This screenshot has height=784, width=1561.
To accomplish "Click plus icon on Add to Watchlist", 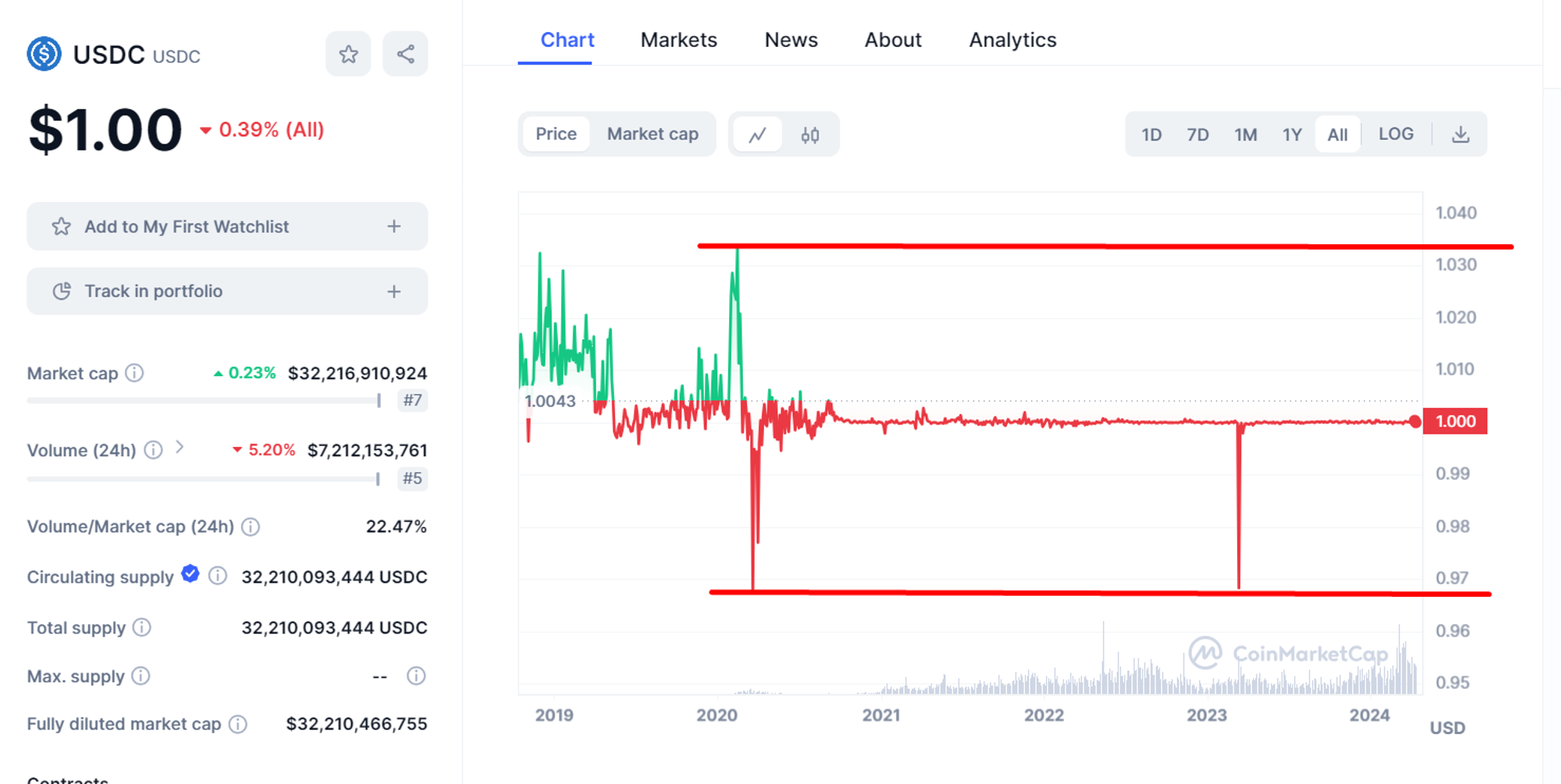I will tap(394, 226).
